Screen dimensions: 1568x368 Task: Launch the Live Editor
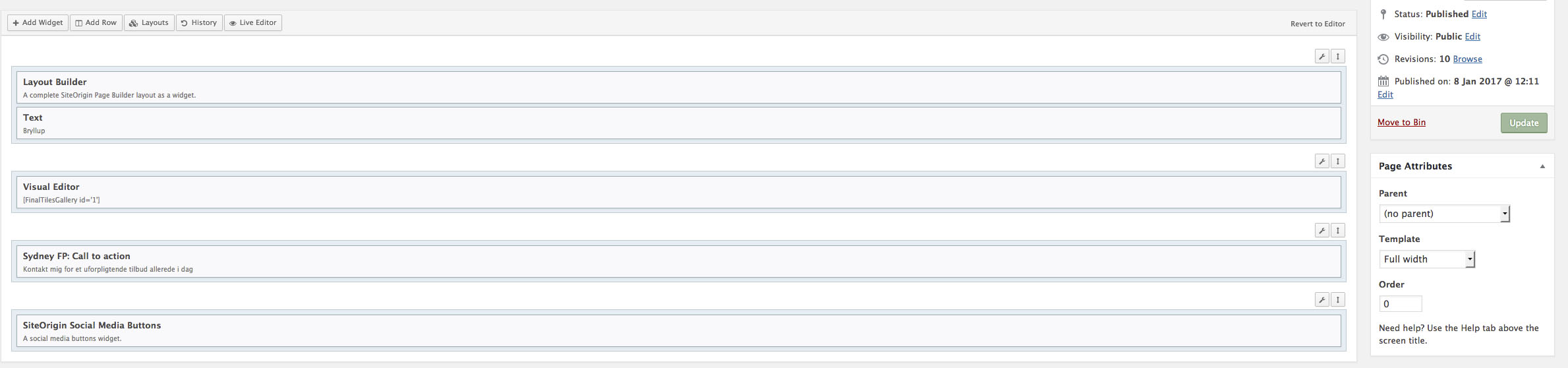(x=253, y=22)
